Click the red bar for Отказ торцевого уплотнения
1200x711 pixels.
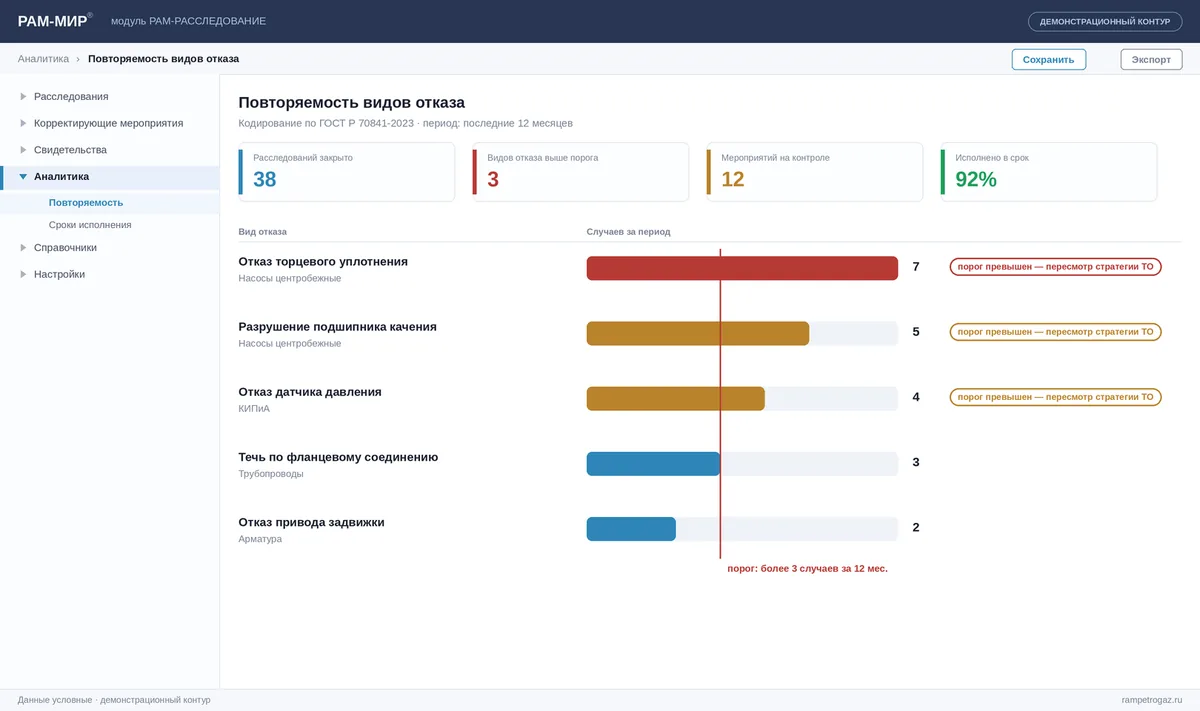[742, 268]
